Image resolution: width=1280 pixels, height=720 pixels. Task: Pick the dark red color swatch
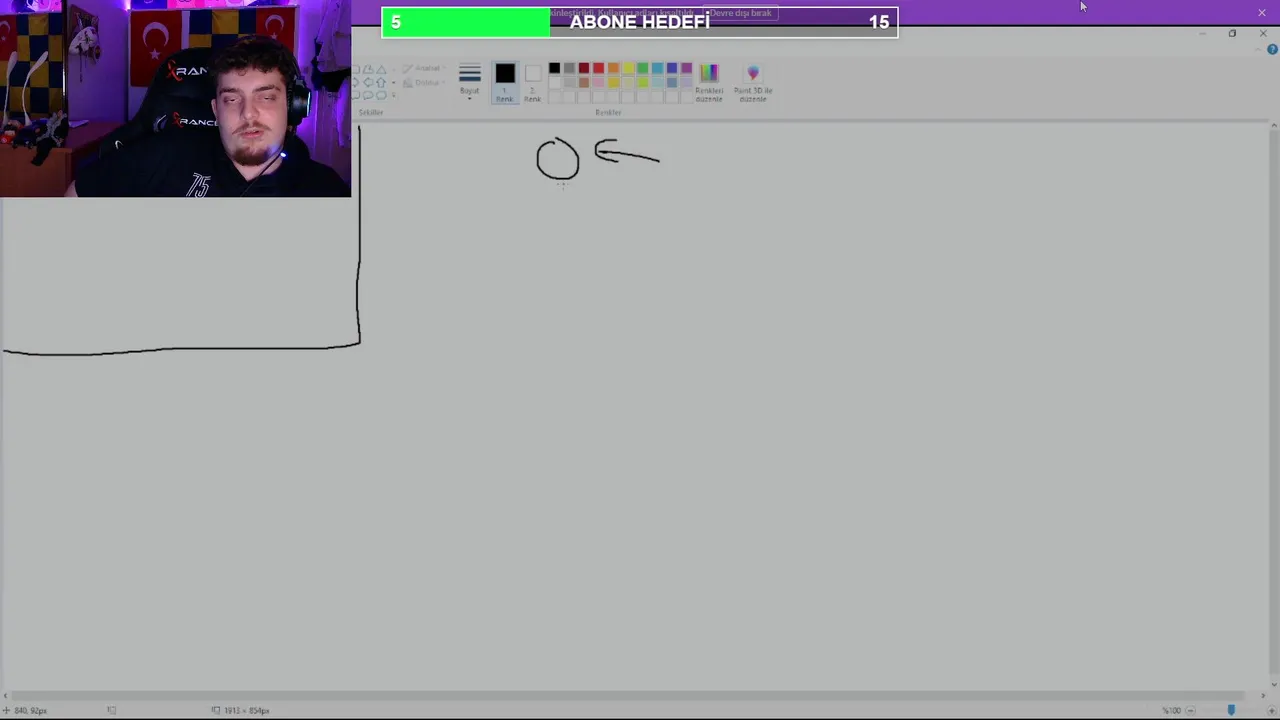[584, 68]
